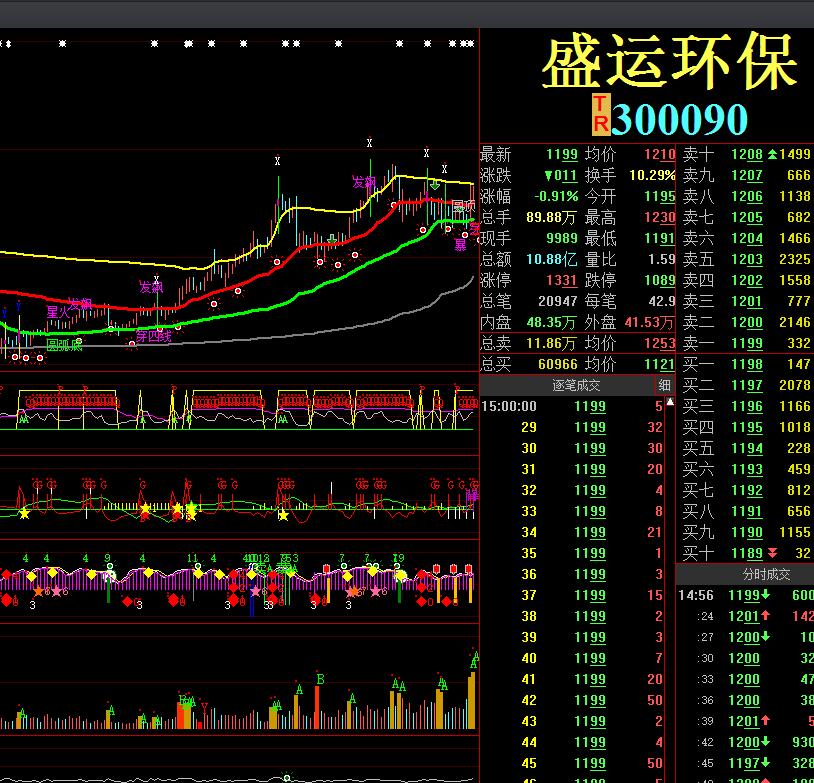Click the 涨停 price 1331

pos(562,280)
